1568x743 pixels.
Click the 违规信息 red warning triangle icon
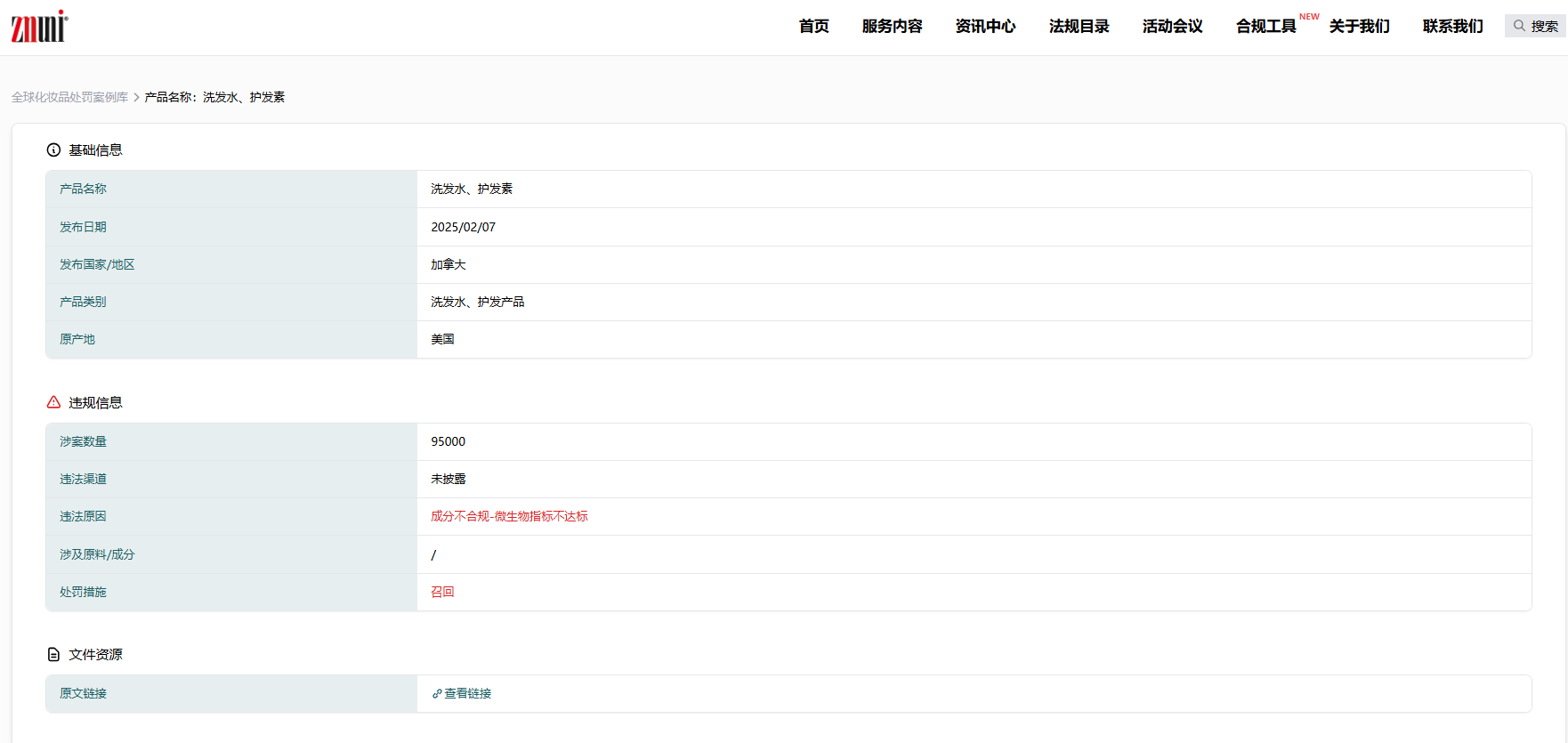point(53,403)
